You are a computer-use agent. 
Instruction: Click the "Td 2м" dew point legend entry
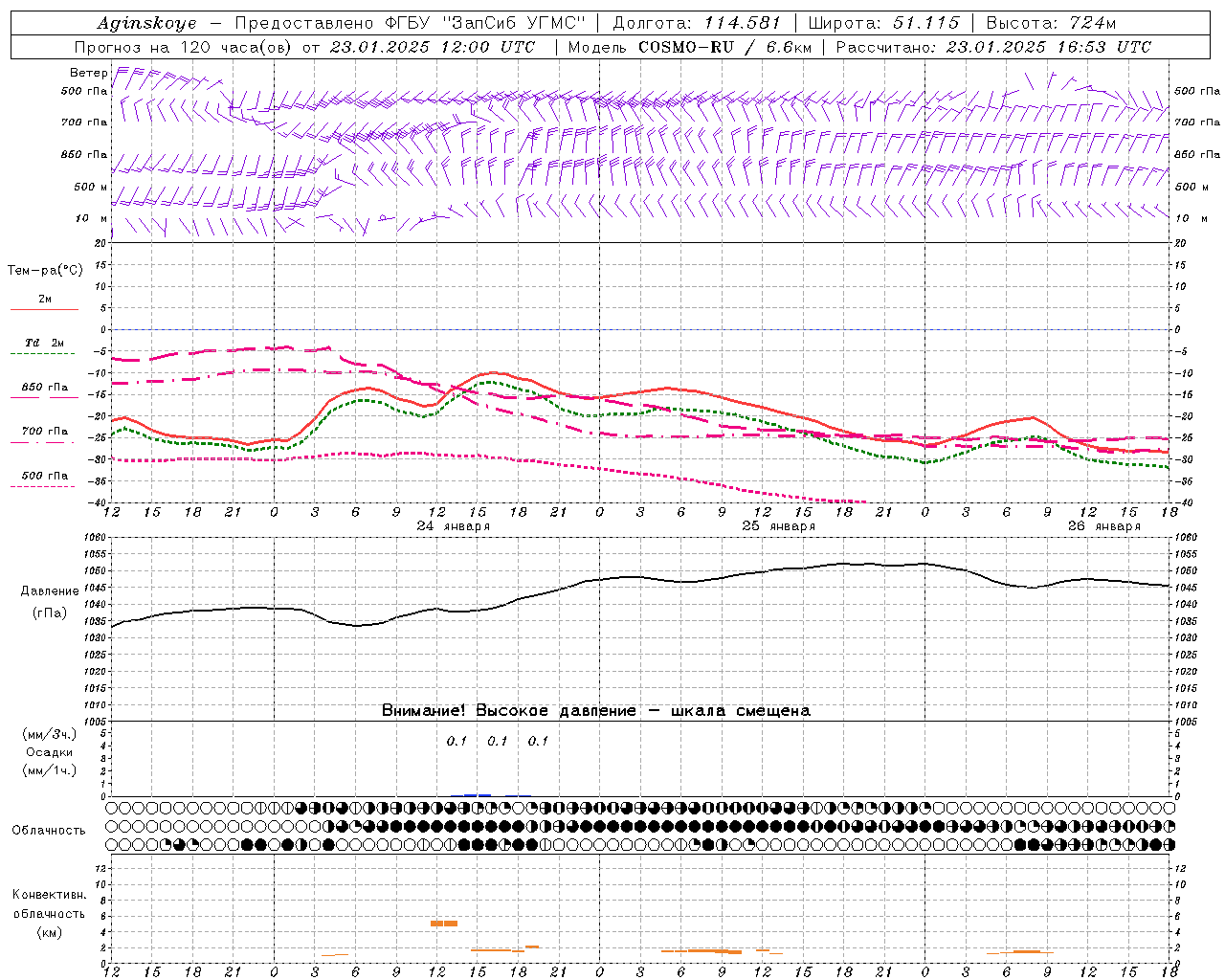coord(45,343)
